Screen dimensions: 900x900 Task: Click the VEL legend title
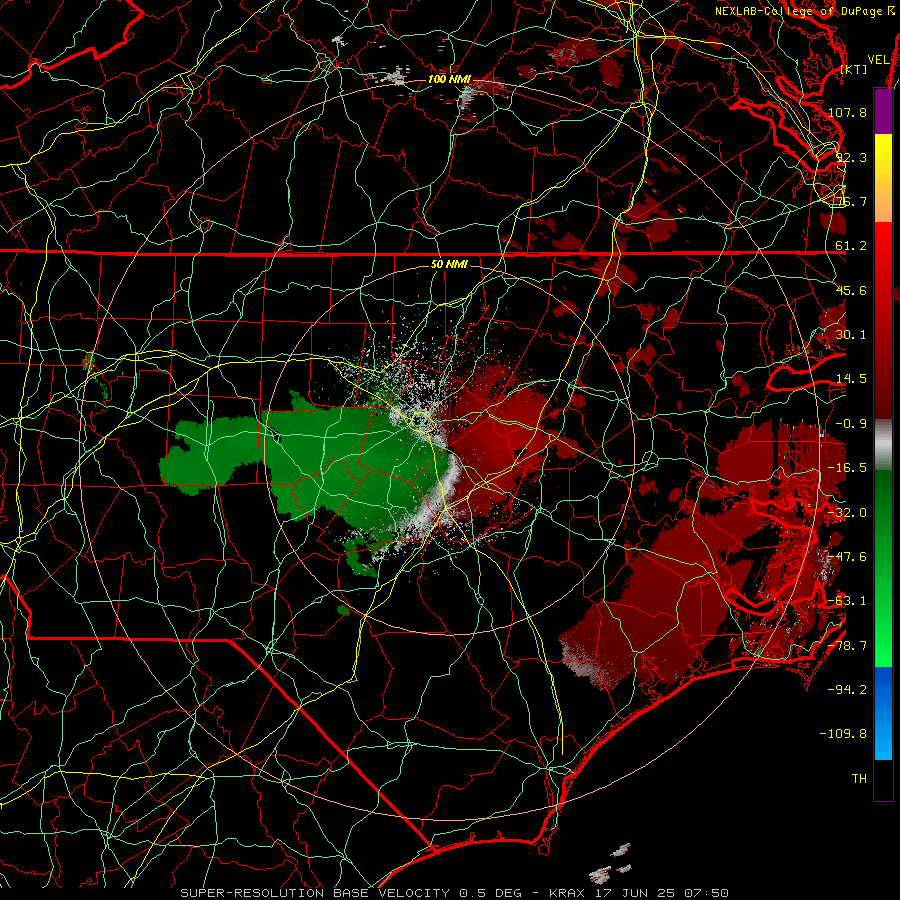pos(879,60)
